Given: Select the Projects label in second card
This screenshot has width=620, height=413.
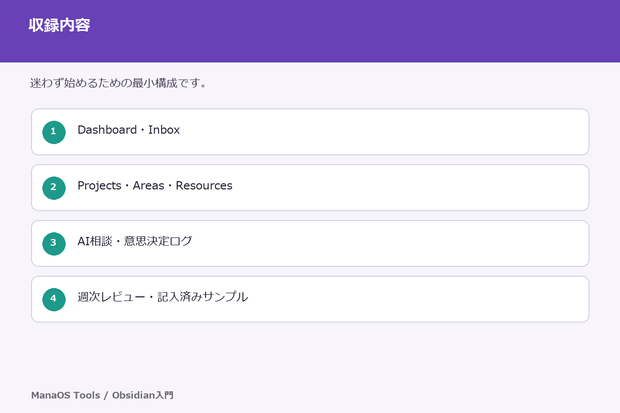Looking at the screenshot, I should point(99,186).
